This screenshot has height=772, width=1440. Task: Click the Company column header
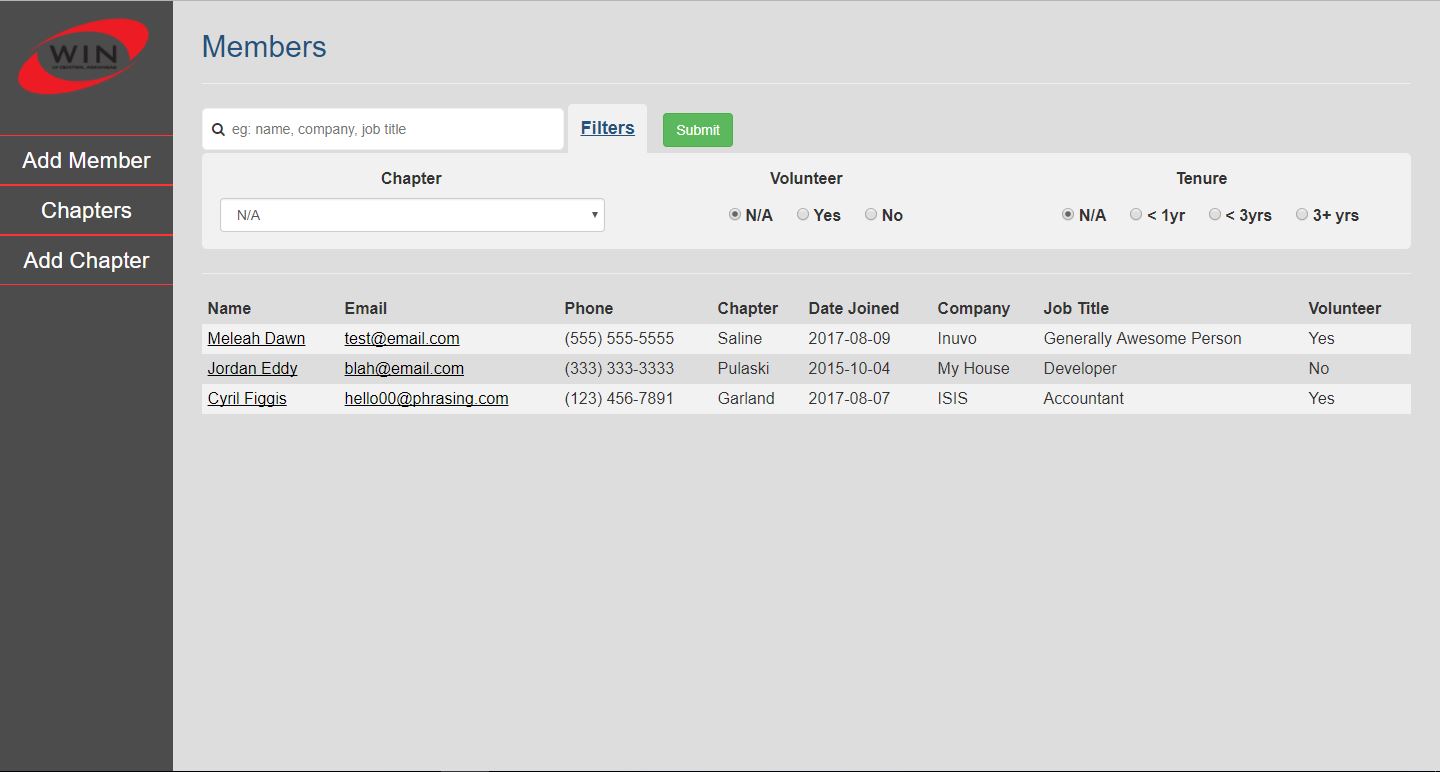pos(974,308)
